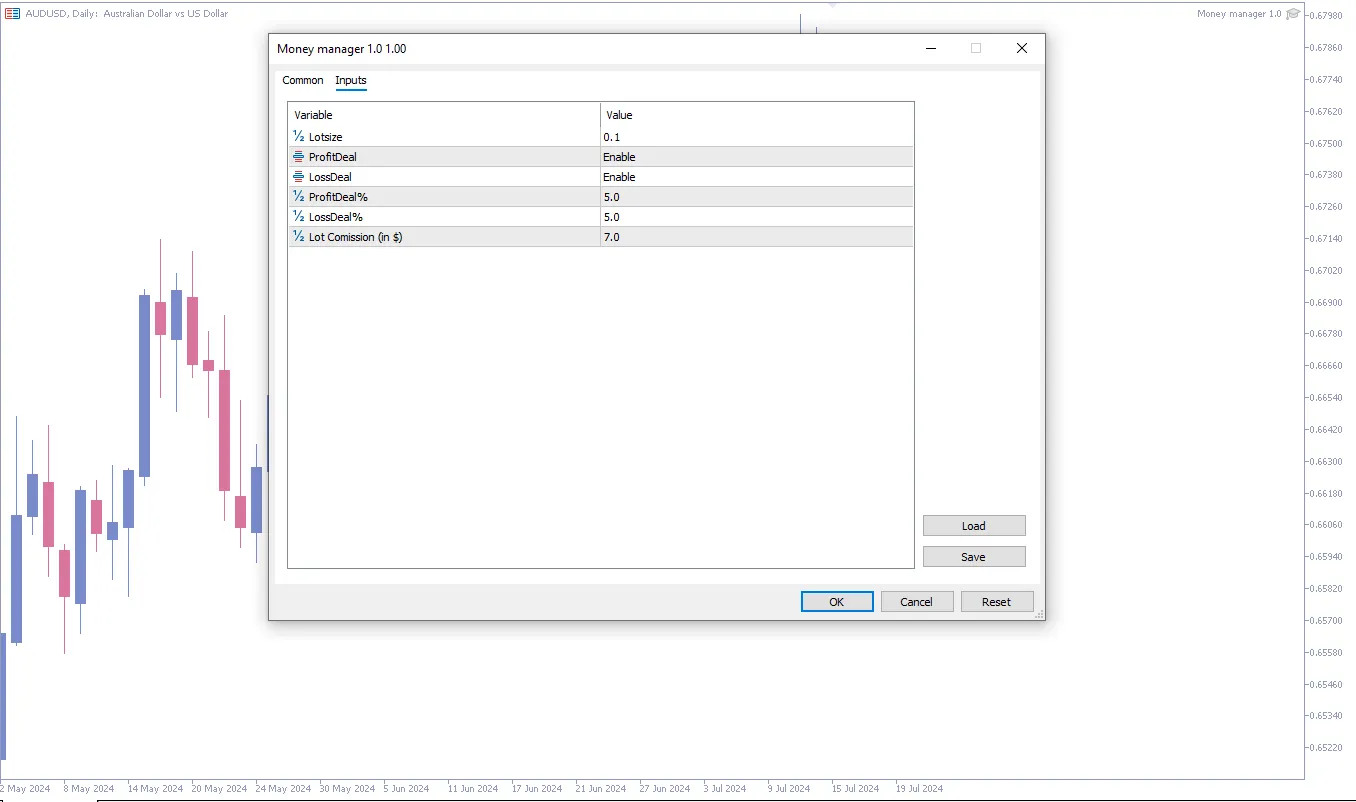
Task: Click the ProfitDeal% variable icon
Action: click(298, 197)
